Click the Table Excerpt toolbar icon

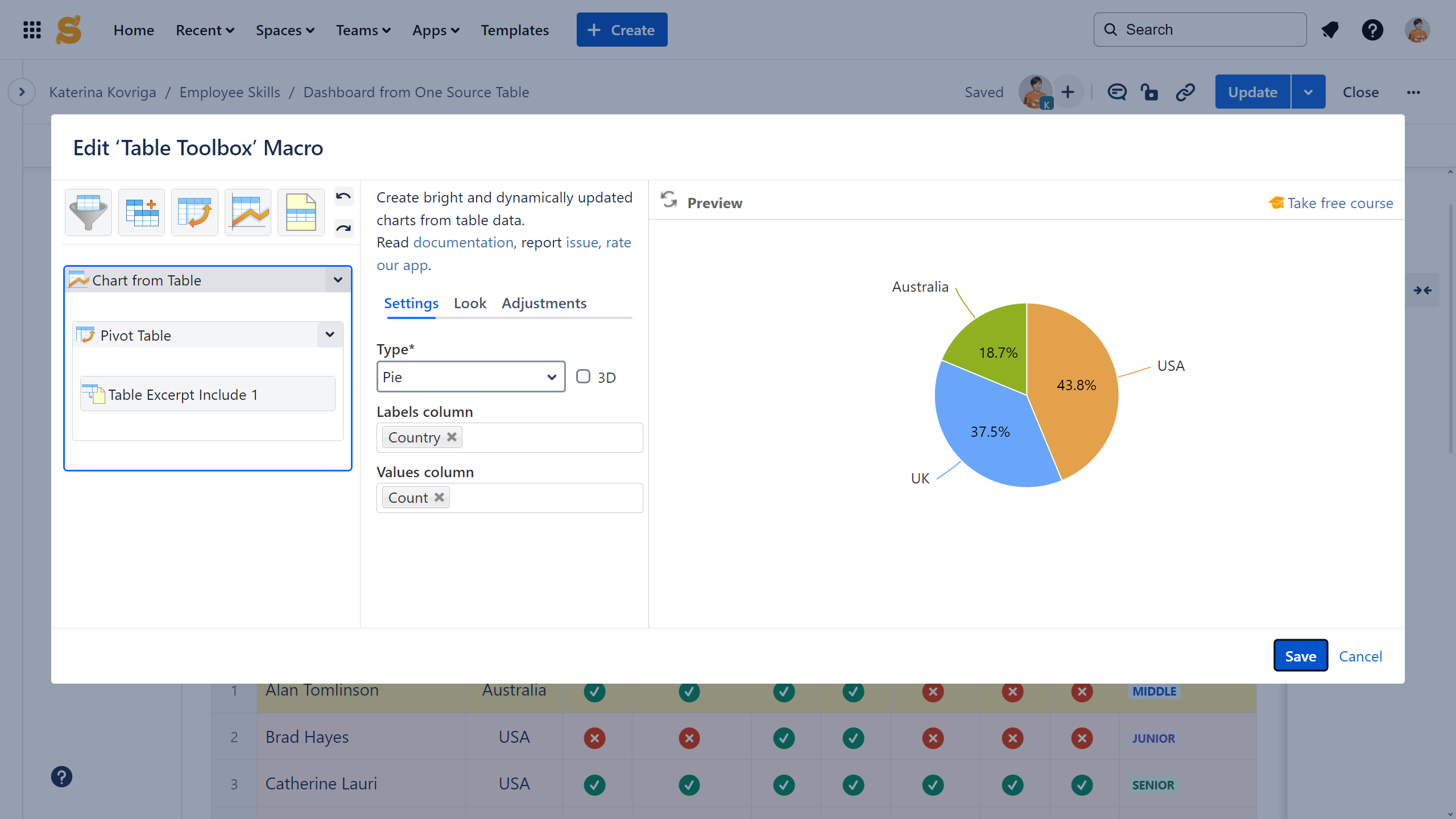point(301,212)
